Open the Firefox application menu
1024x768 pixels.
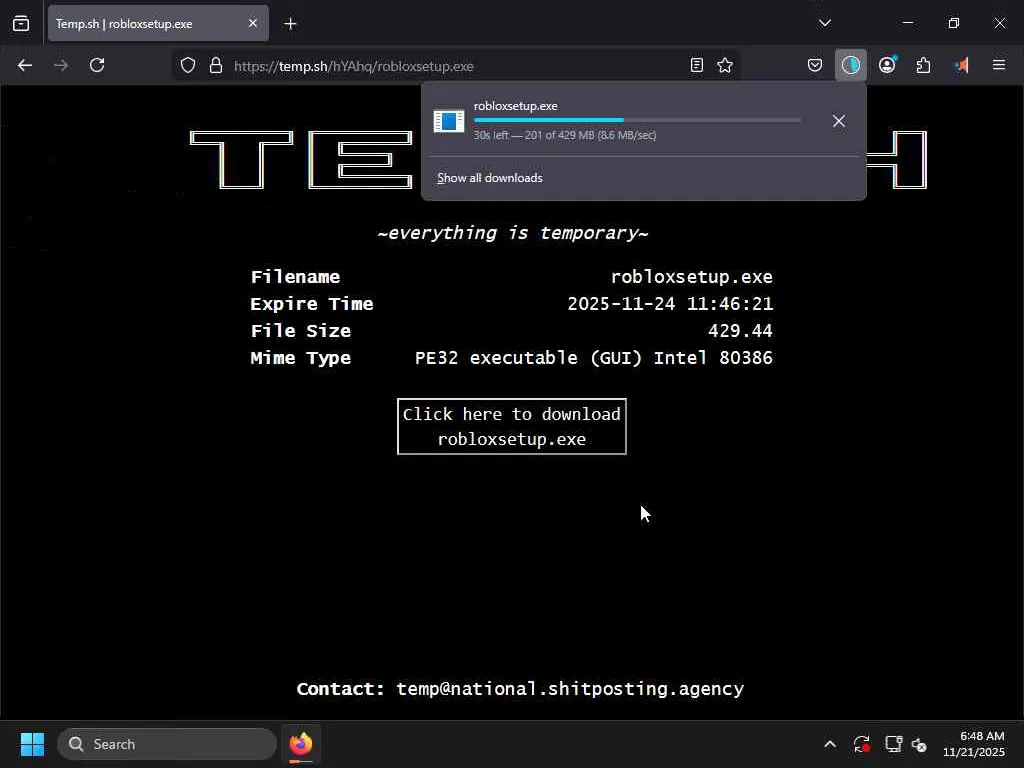coord(999,65)
